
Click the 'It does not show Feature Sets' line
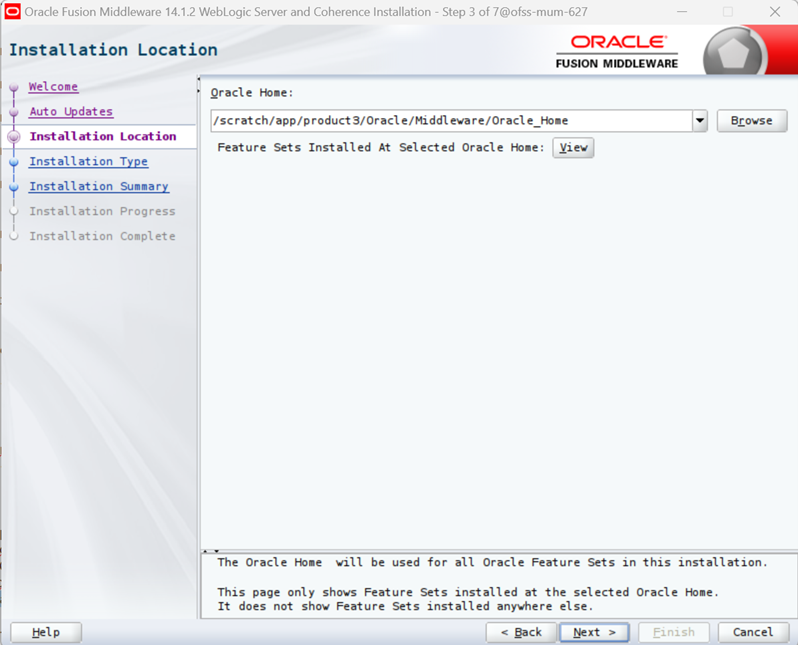point(405,606)
